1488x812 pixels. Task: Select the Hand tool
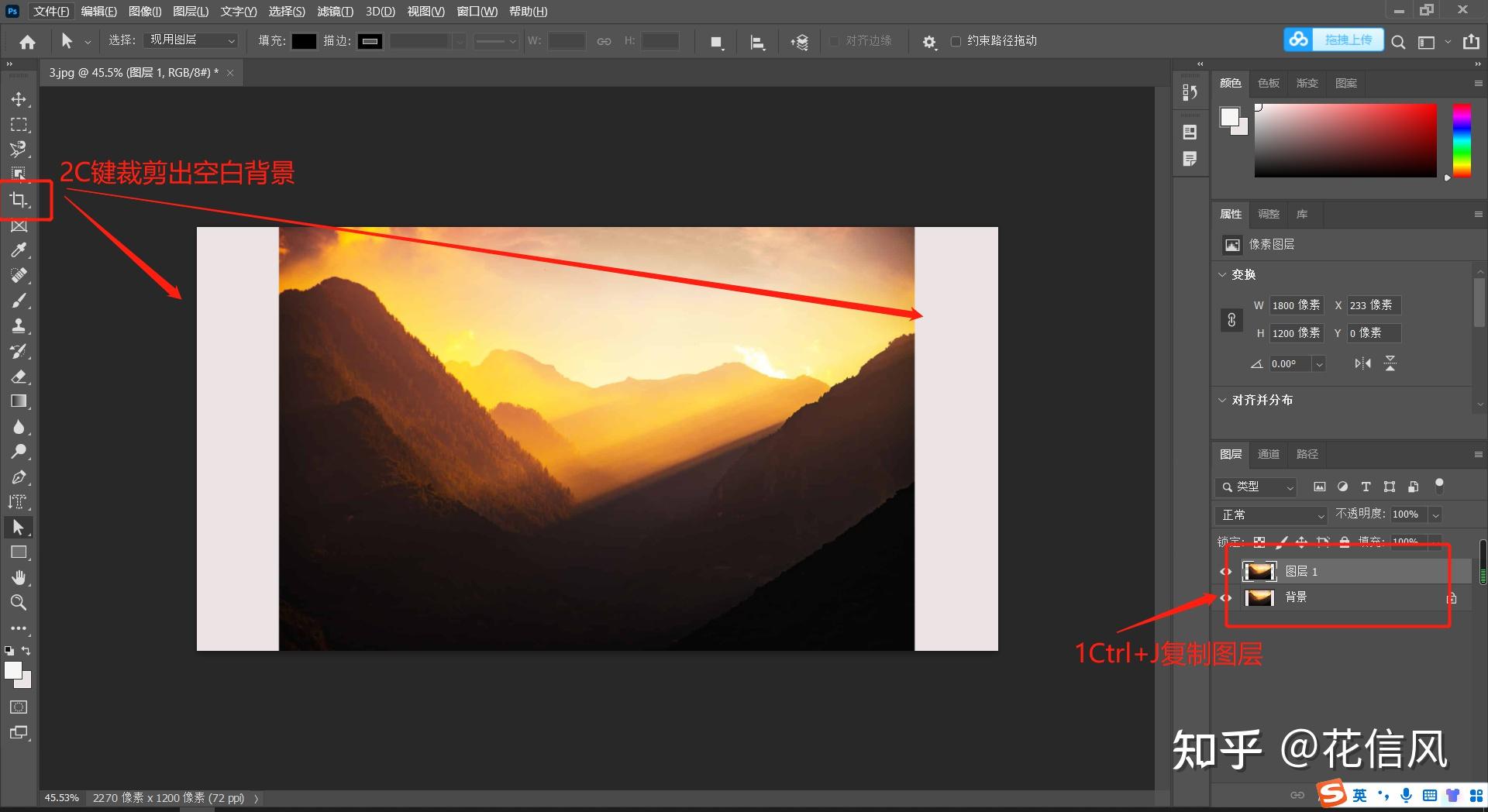click(x=19, y=577)
